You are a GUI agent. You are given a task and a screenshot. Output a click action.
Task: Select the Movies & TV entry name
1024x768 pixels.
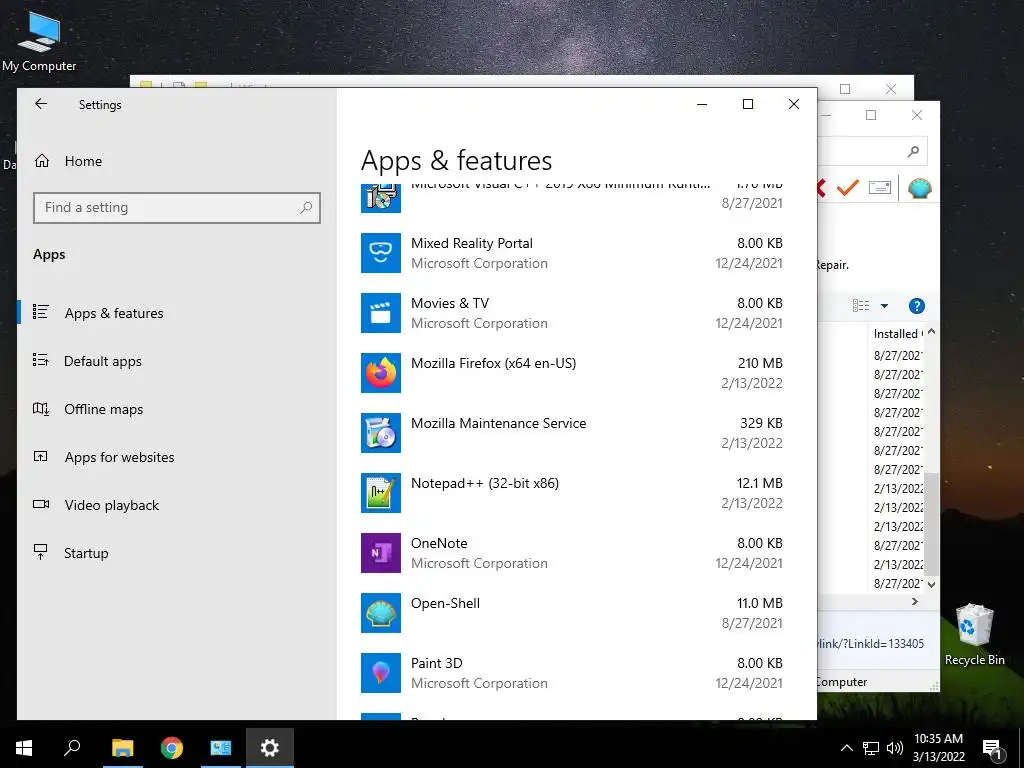[x=450, y=303]
